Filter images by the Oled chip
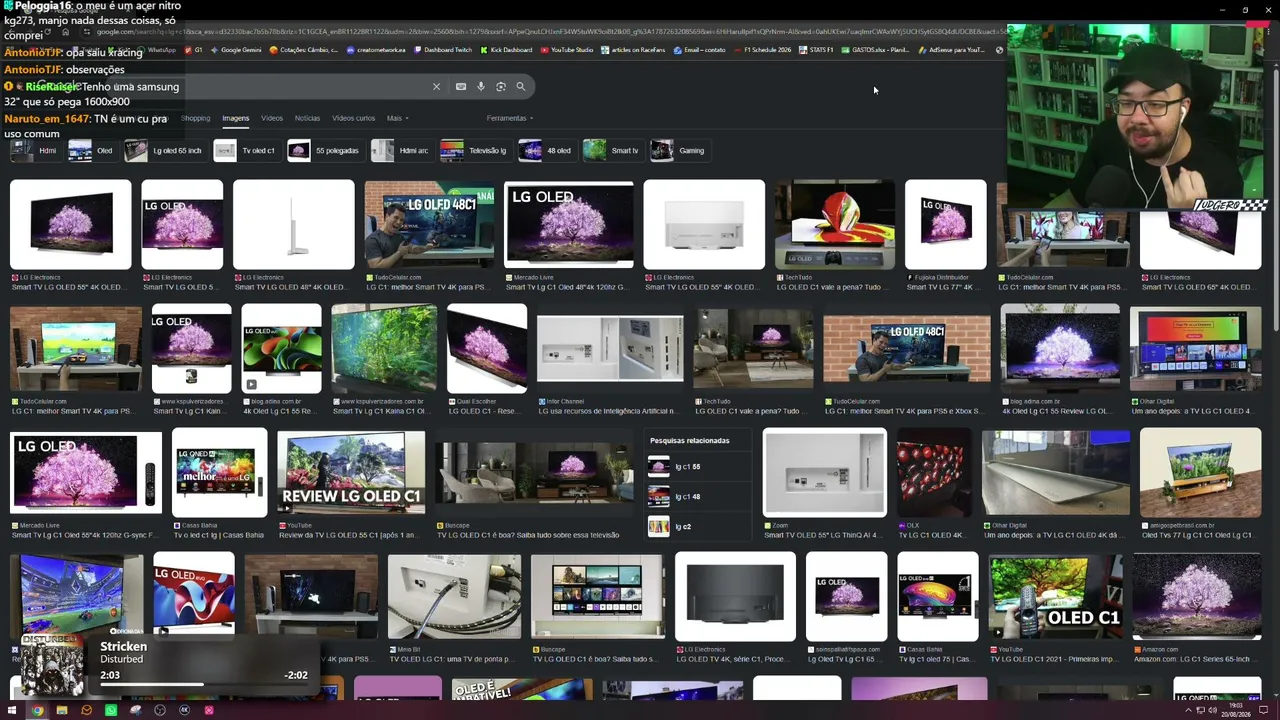1280x720 pixels. point(91,151)
